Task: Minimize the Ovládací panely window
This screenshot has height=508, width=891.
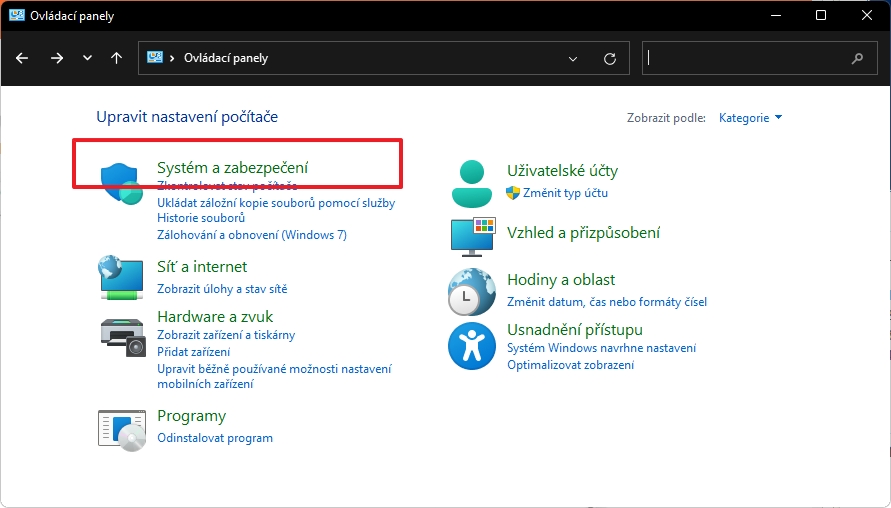Action: [776, 15]
